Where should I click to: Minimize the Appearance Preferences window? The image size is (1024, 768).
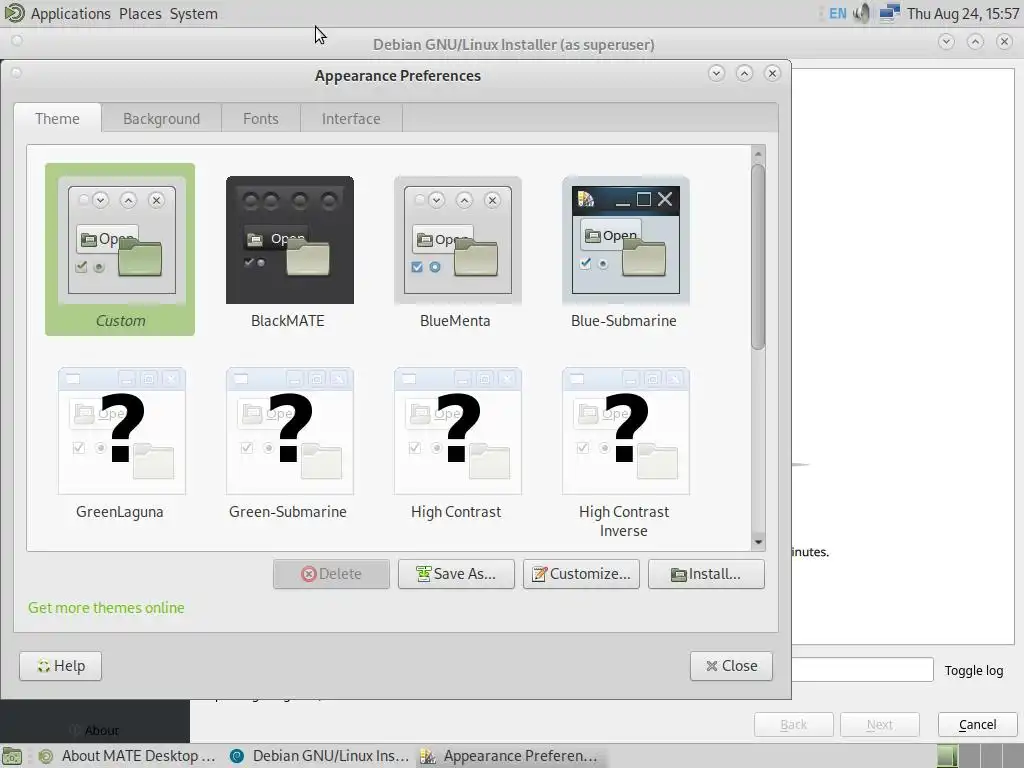click(x=716, y=73)
